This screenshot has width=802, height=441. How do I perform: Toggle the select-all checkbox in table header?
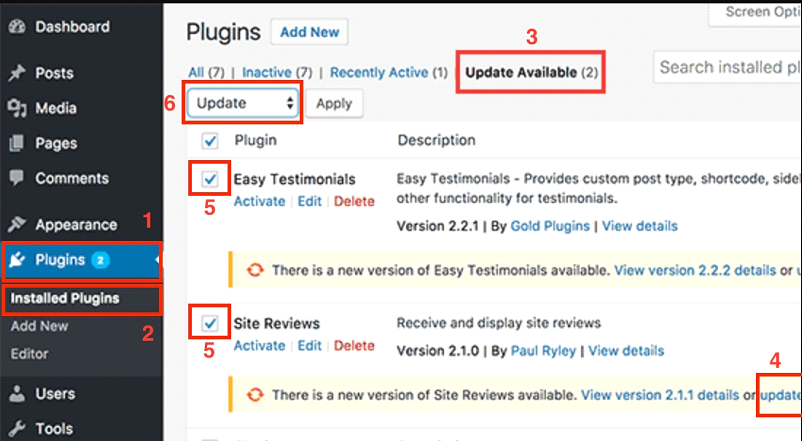click(x=210, y=141)
